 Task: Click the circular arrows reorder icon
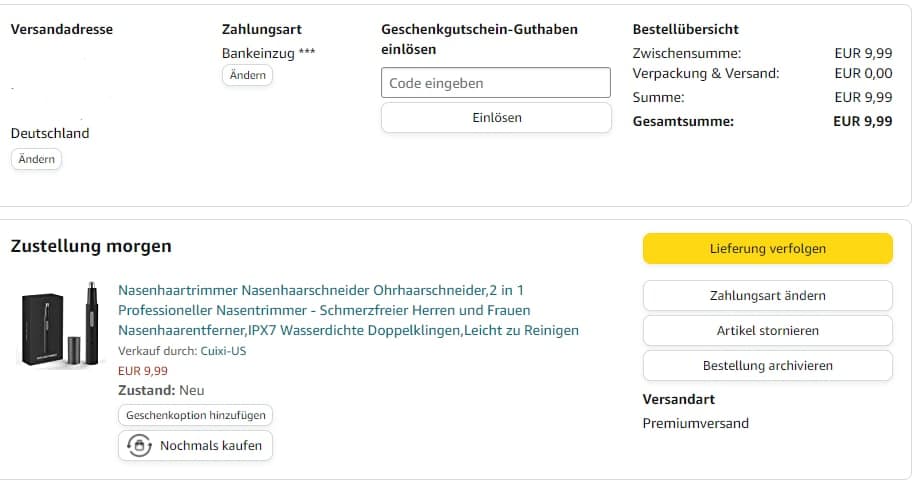[139, 445]
